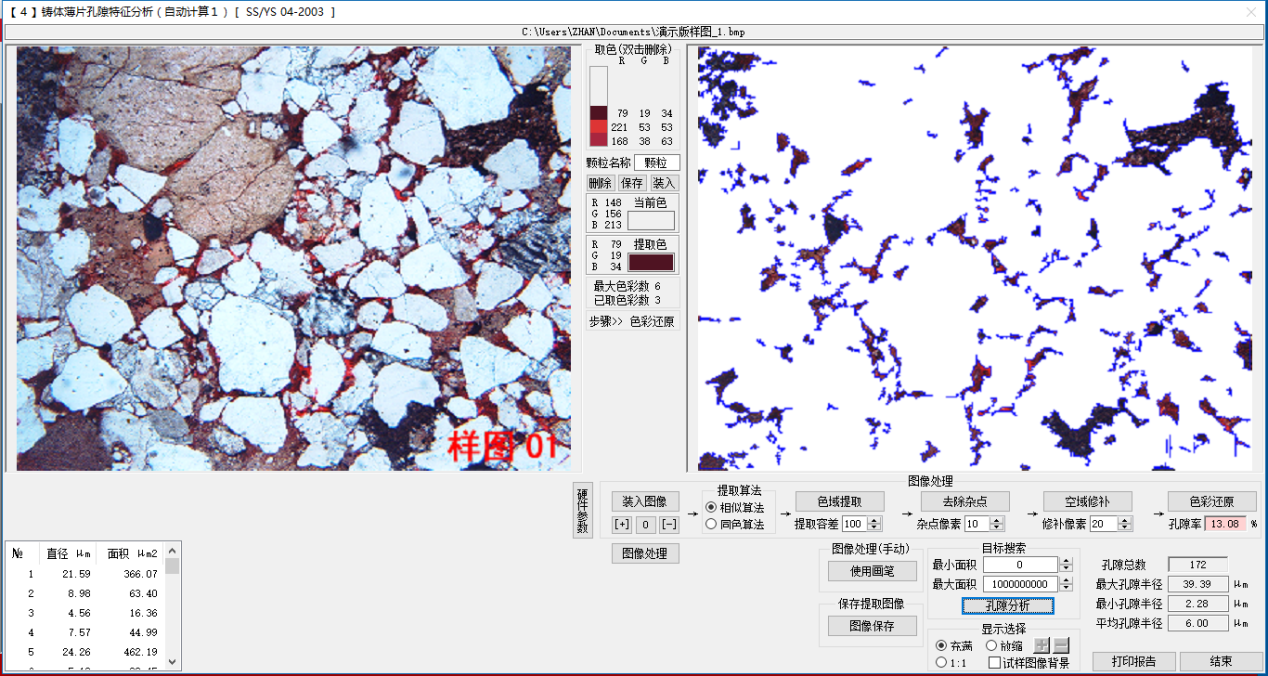The height and width of the screenshot is (676, 1268).
Task: Select the 相似算法 radio button
Action: (712, 508)
